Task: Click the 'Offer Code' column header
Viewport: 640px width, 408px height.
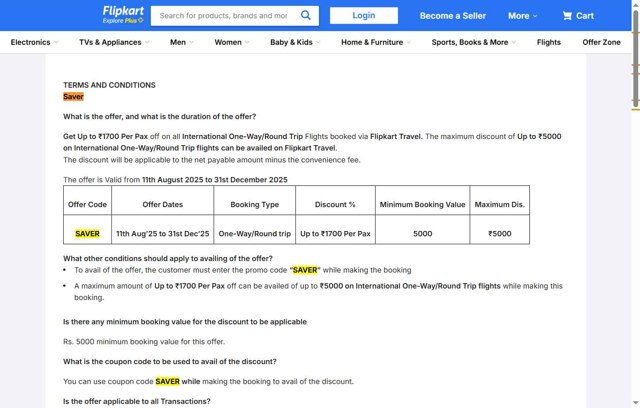Action: [x=87, y=204]
